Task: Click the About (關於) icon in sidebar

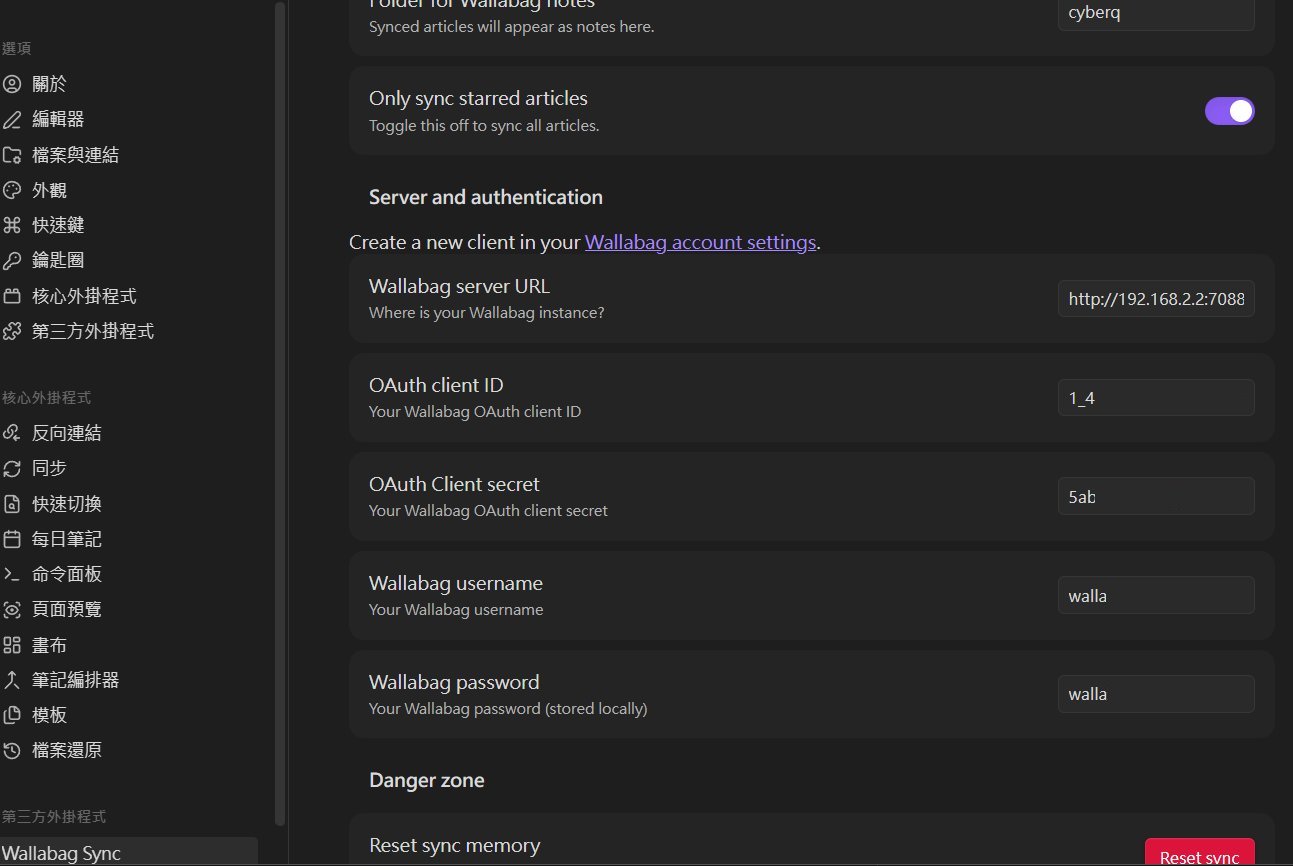Action: click(12, 85)
